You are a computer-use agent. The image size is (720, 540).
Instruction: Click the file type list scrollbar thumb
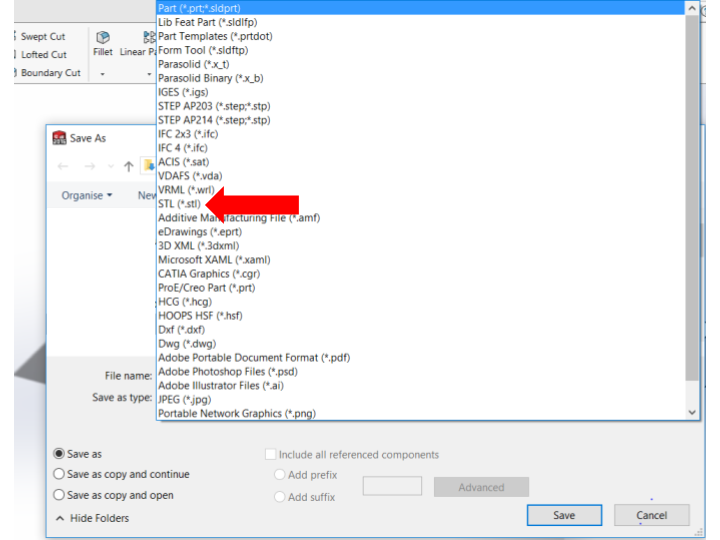click(x=692, y=198)
